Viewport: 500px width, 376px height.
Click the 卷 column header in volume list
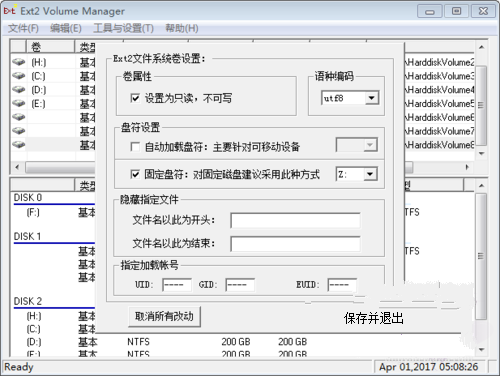50,47
